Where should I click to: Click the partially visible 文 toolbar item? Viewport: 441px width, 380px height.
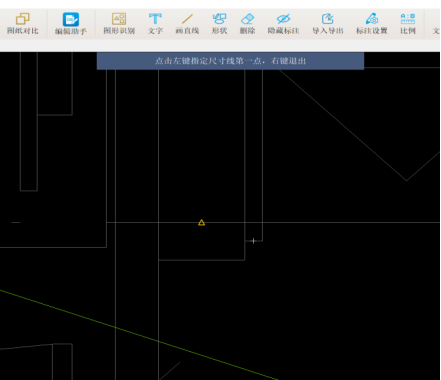(436, 30)
